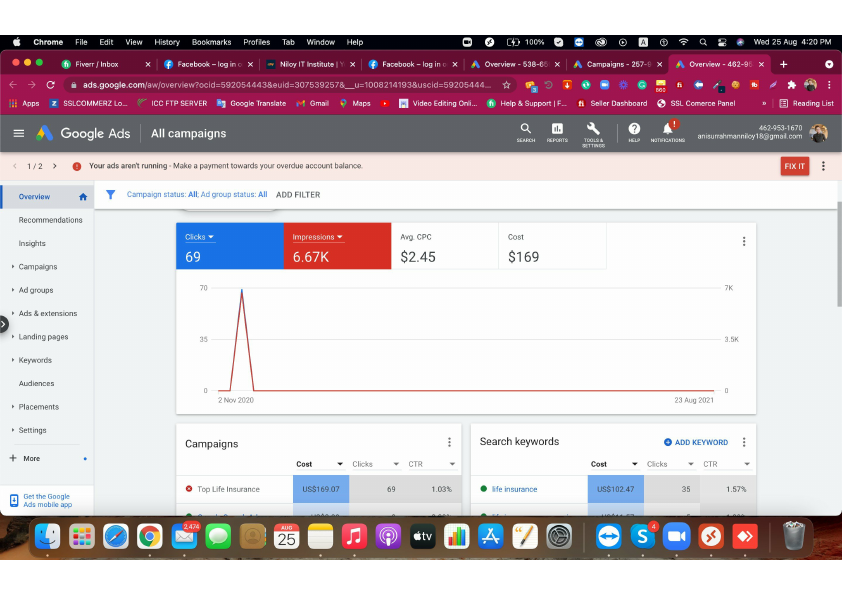Bookmark this page with the star icon
Screen dimensions: 842x595
(506, 85)
